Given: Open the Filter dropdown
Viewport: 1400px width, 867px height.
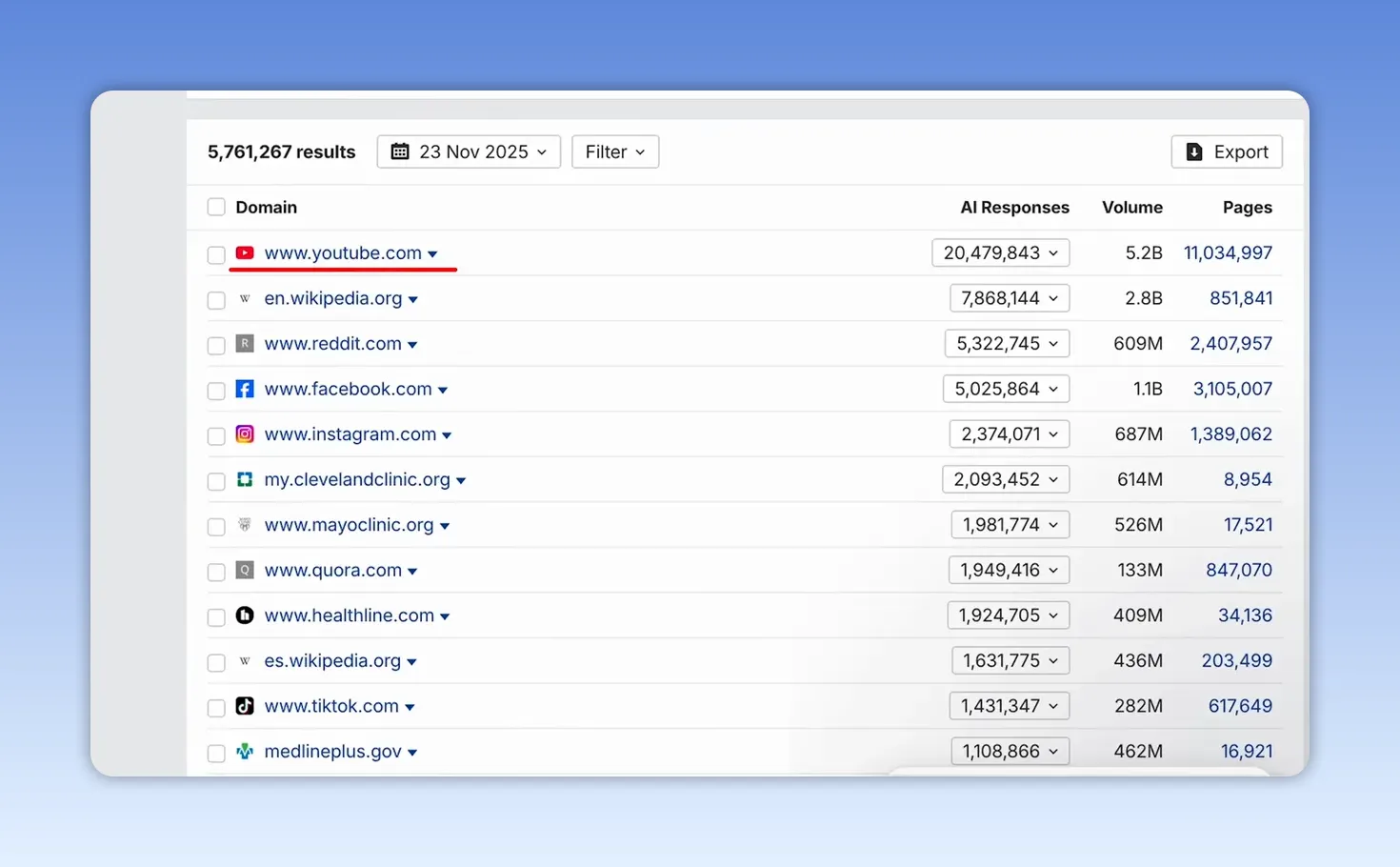Looking at the screenshot, I should [615, 151].
